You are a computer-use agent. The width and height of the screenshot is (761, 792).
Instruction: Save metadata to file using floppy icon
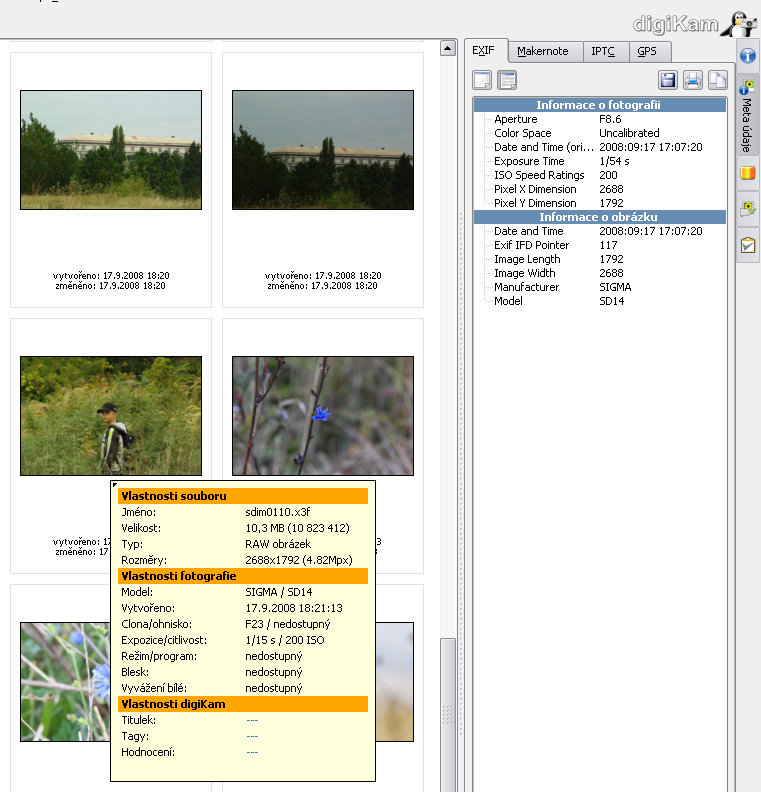[668, 80]
